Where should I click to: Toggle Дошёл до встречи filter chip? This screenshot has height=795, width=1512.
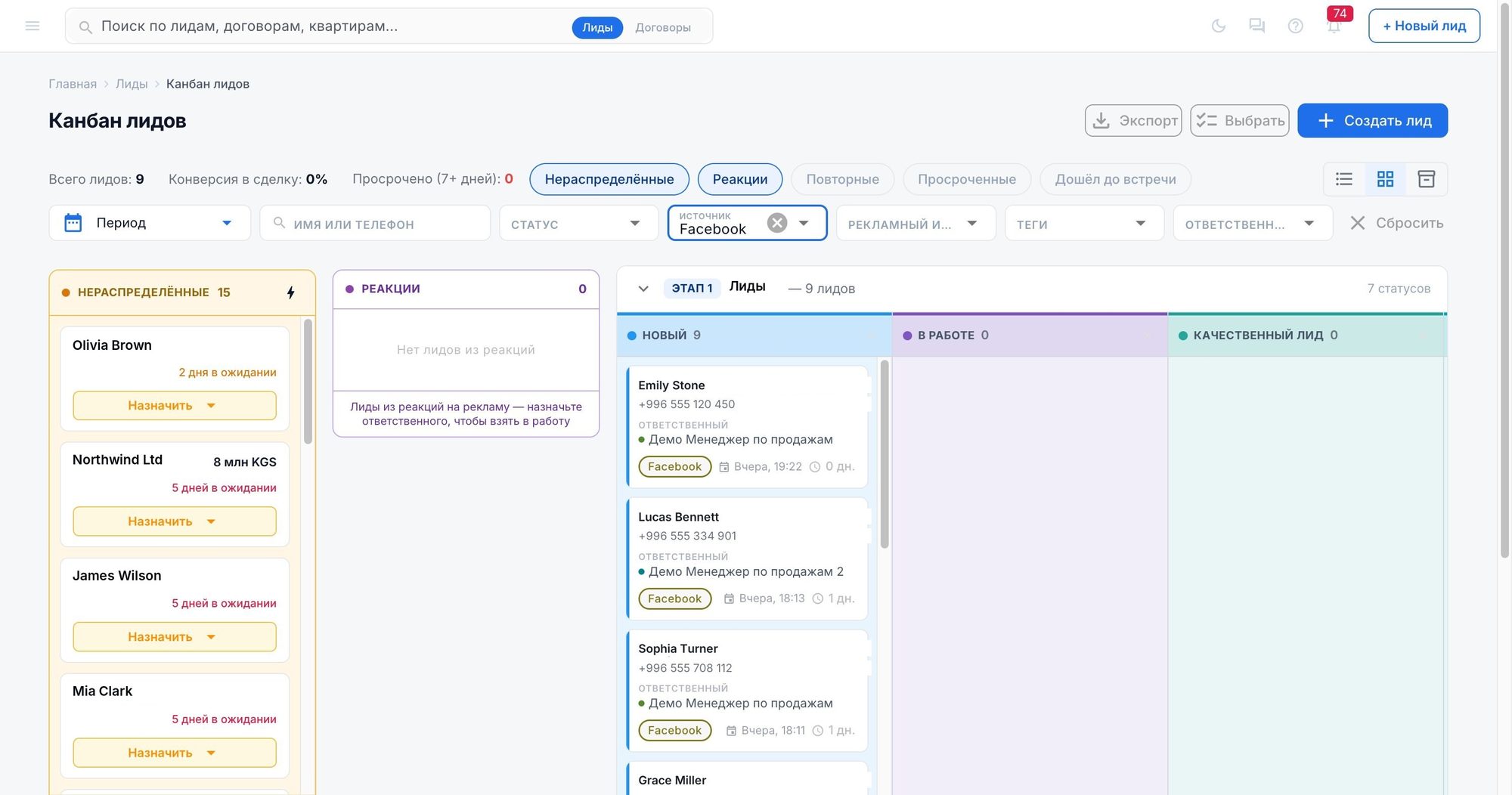coord(1116,179)
